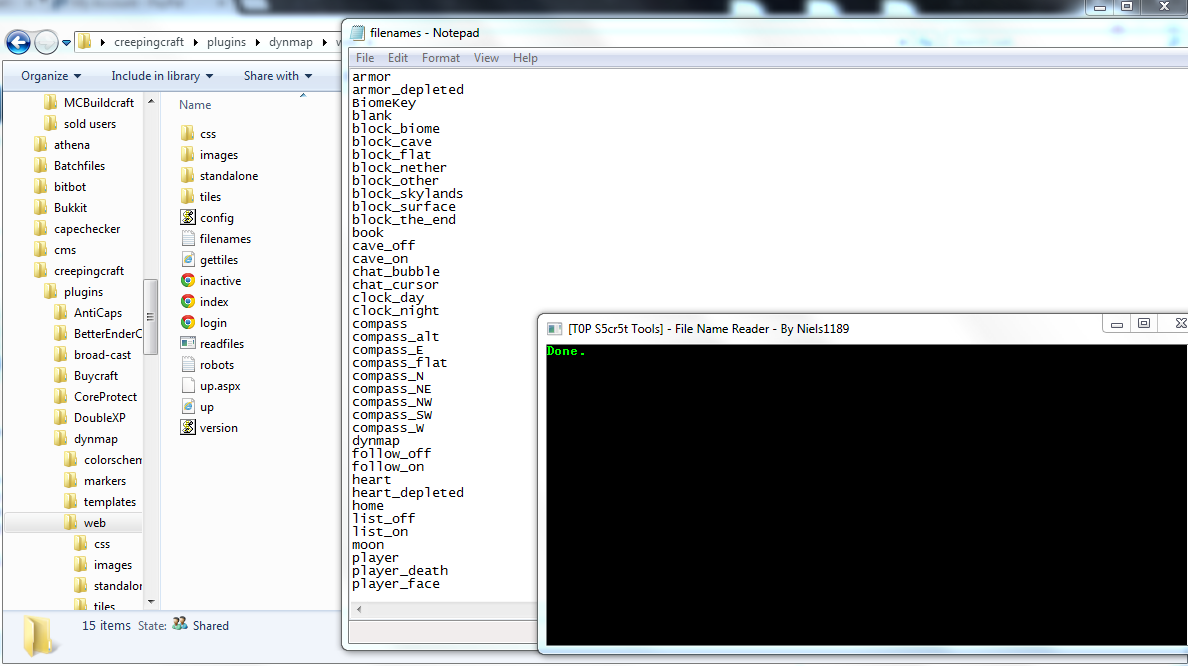Open Notepad Help menu
Viewport: 1188px width, 666px height.
coord(525,58)
